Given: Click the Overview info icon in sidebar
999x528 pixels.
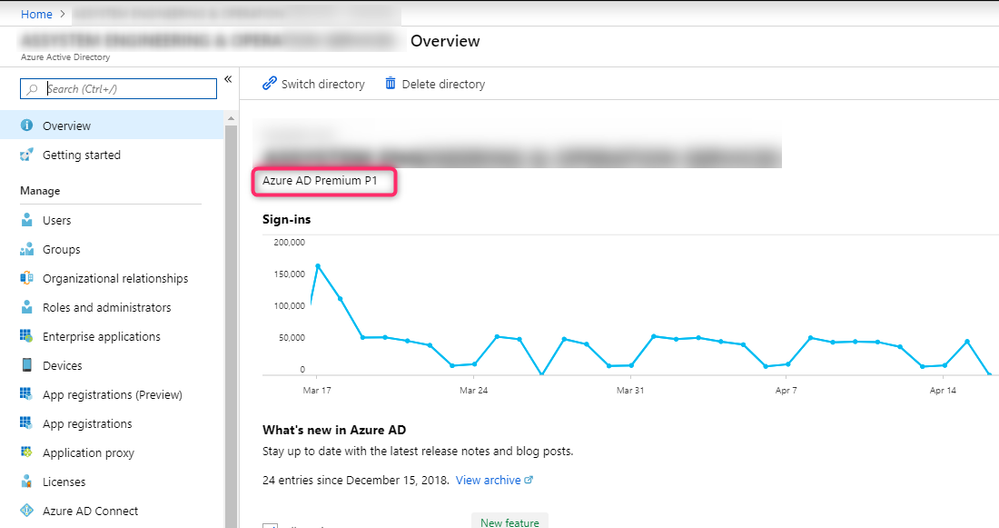Looking at the screenshot, I should 27,125.
